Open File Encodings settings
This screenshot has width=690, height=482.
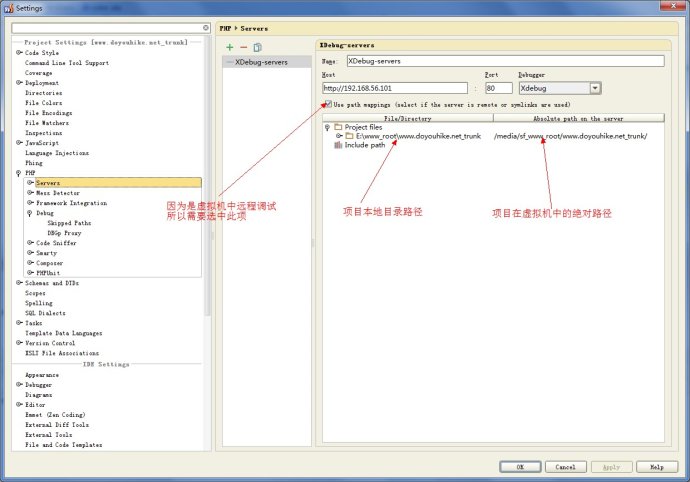(x=49, y=113)
